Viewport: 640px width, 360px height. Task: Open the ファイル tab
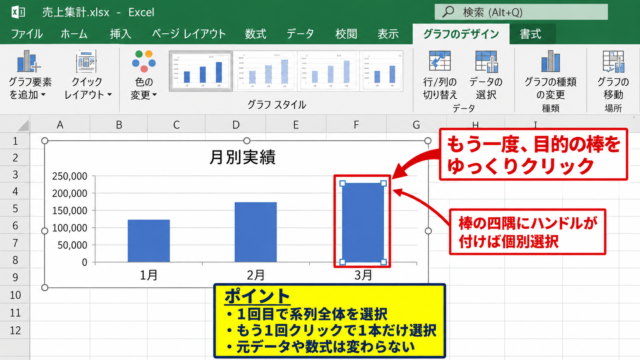[27, 34]
